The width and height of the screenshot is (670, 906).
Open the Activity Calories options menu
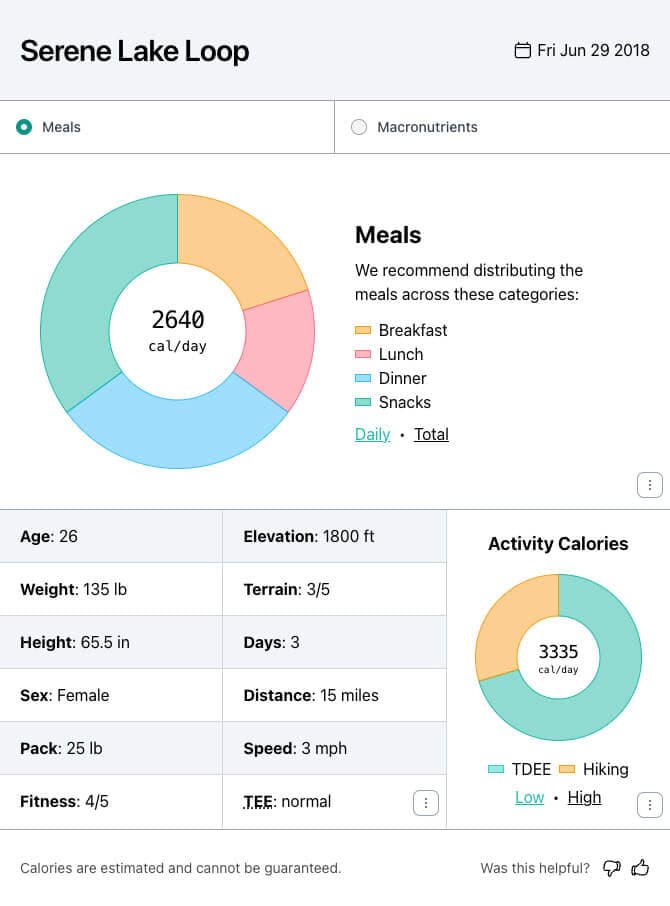[x=650, y=804]
